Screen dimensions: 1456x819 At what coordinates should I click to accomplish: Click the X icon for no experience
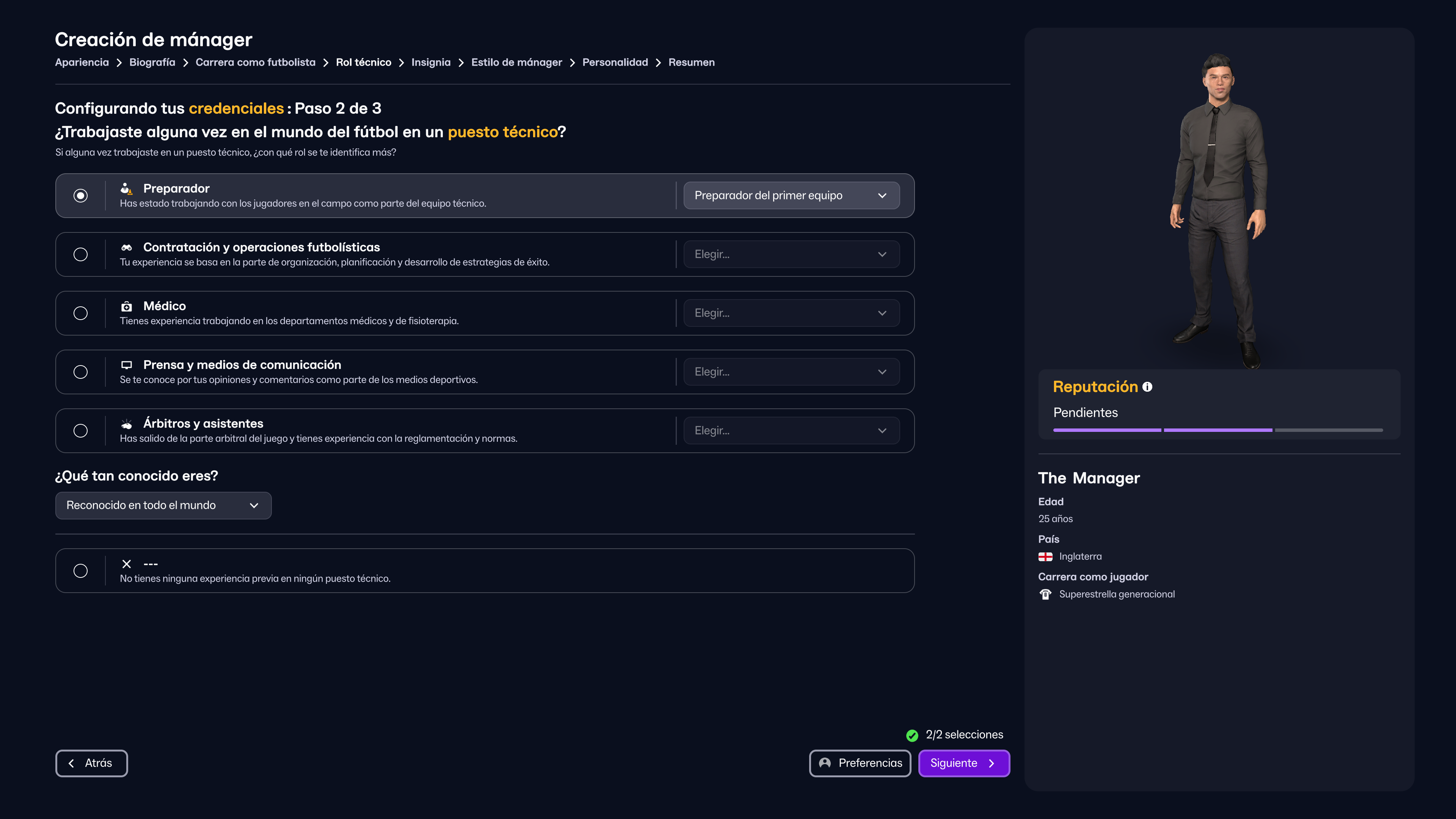(126, 564)
